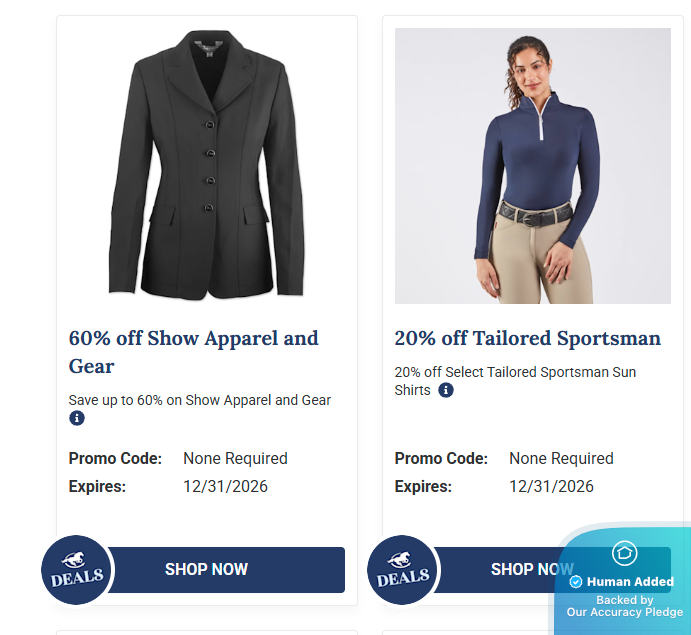Screen dimensions: 691x635
Task: Open the navy sun shirt model image
Action: click(x=532, y=165)
